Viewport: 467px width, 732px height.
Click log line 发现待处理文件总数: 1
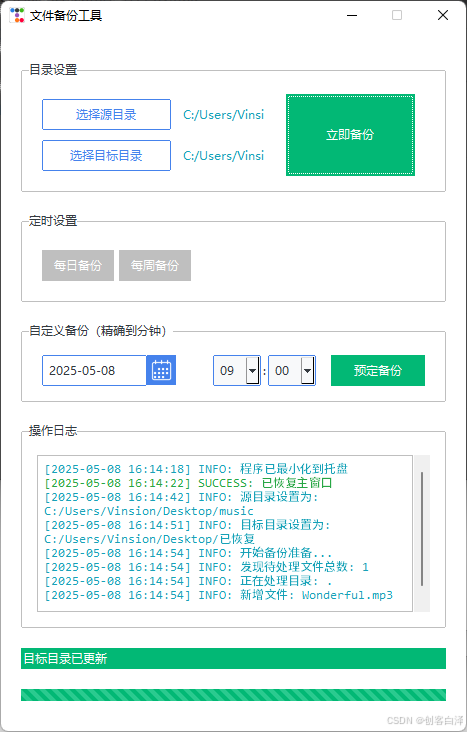206,567
